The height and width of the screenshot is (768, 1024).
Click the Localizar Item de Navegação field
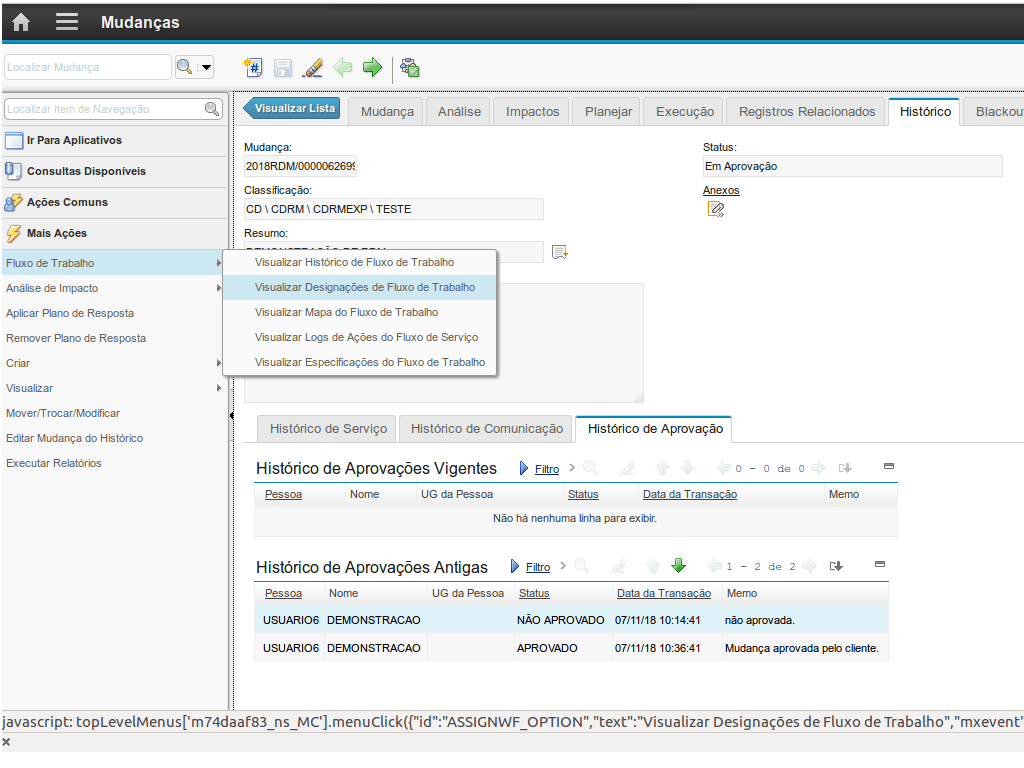point(104,109)
